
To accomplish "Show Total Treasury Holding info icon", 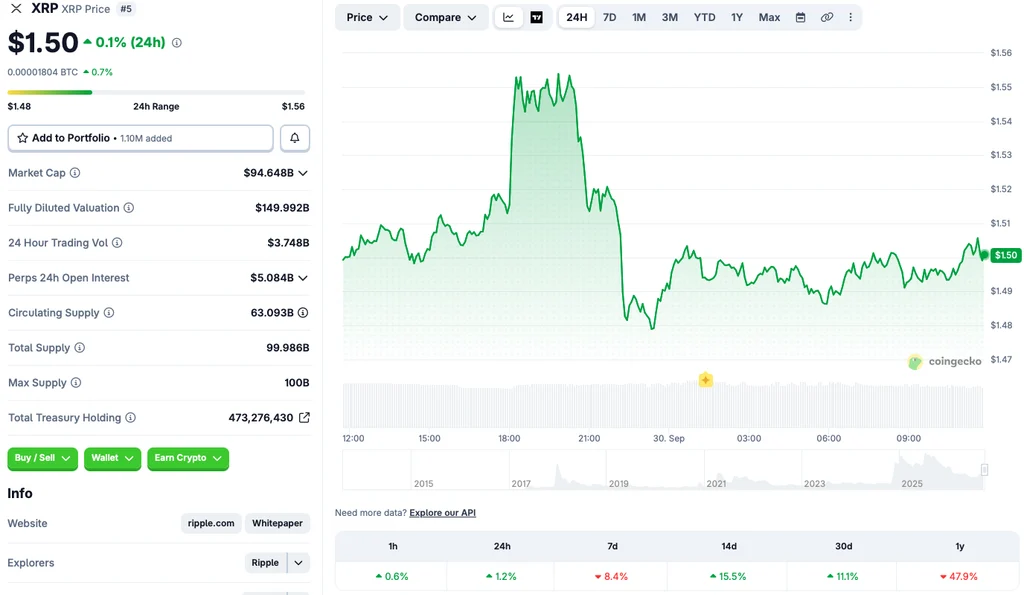I will tap(131, 417).
